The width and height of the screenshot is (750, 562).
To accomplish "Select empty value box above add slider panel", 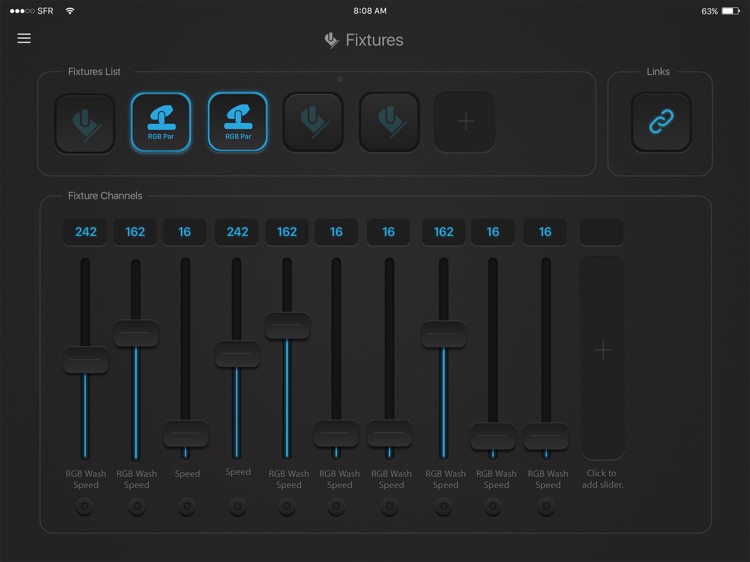I will click(602, 232).
